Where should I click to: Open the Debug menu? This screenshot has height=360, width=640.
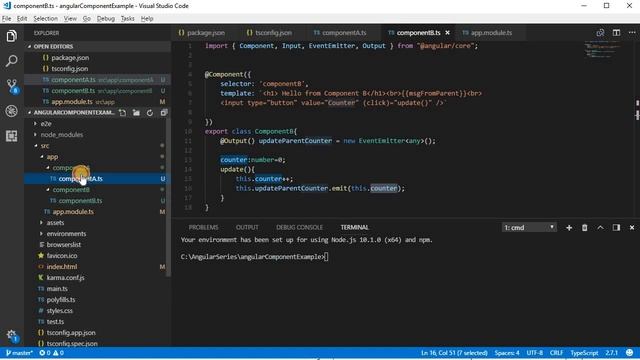coord(106,18)
